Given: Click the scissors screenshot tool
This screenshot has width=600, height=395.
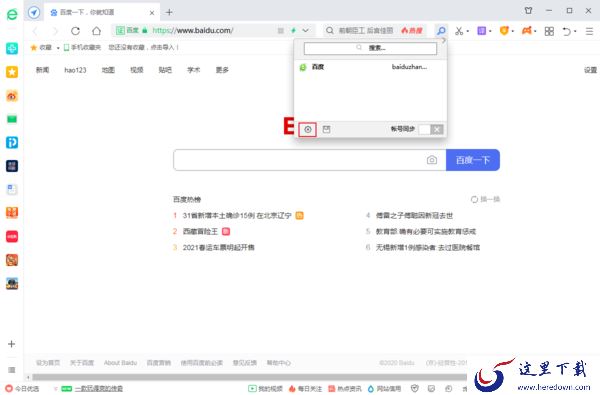Looking at the screenshot, I should (459, 31).
